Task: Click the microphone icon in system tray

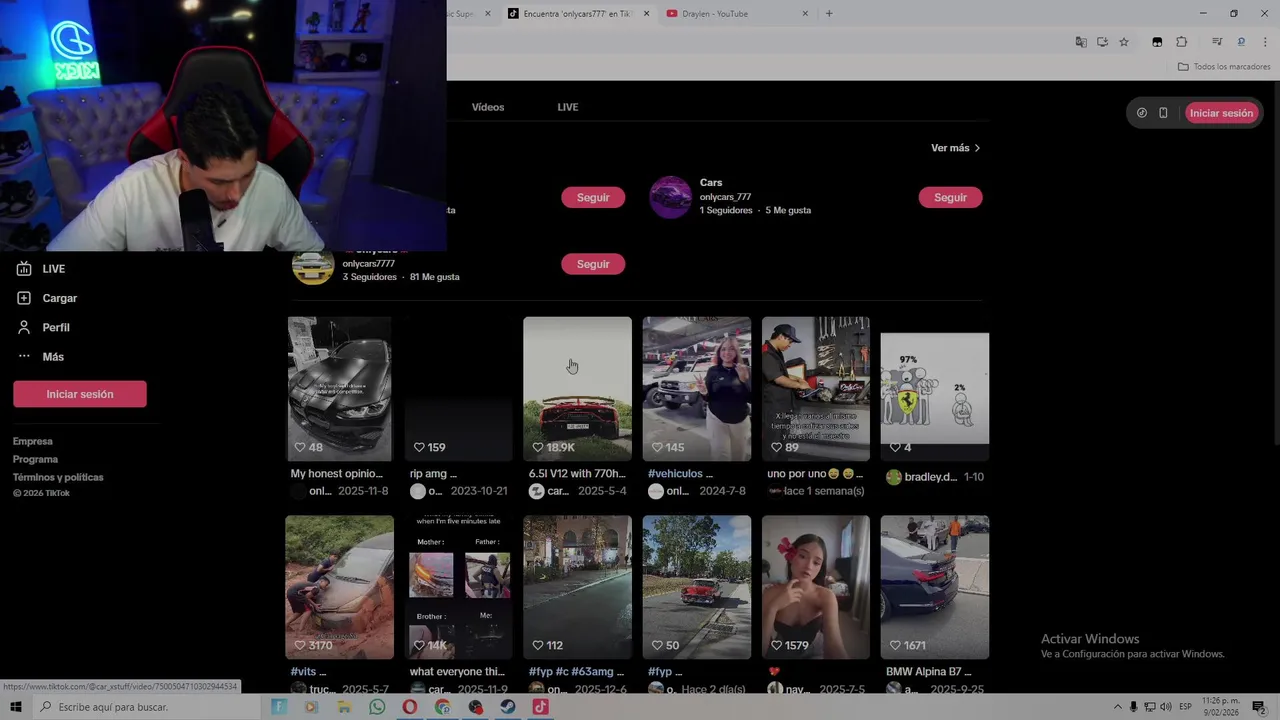Action: [x=1134, y=707]
